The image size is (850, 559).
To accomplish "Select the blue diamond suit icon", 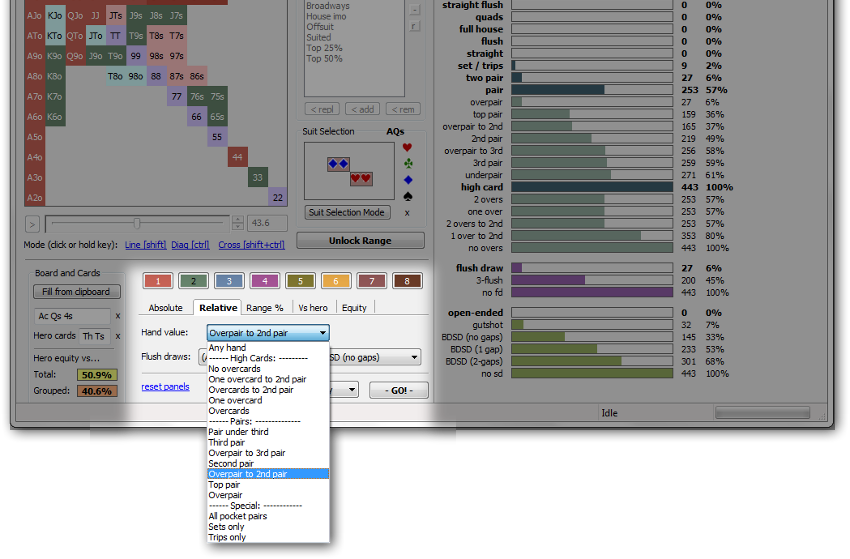I will pyautogui.click(x=406, y=179).
